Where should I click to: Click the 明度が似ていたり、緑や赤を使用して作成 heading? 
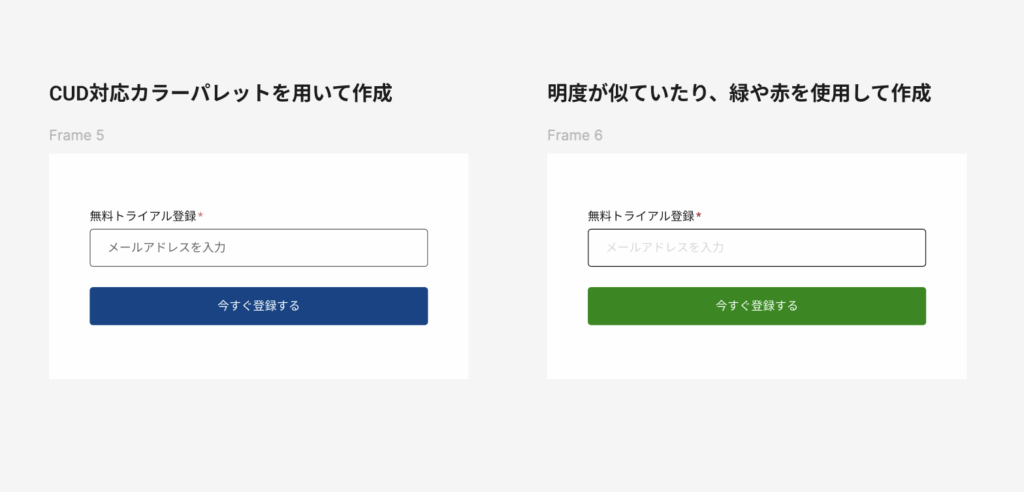(739, 93)
